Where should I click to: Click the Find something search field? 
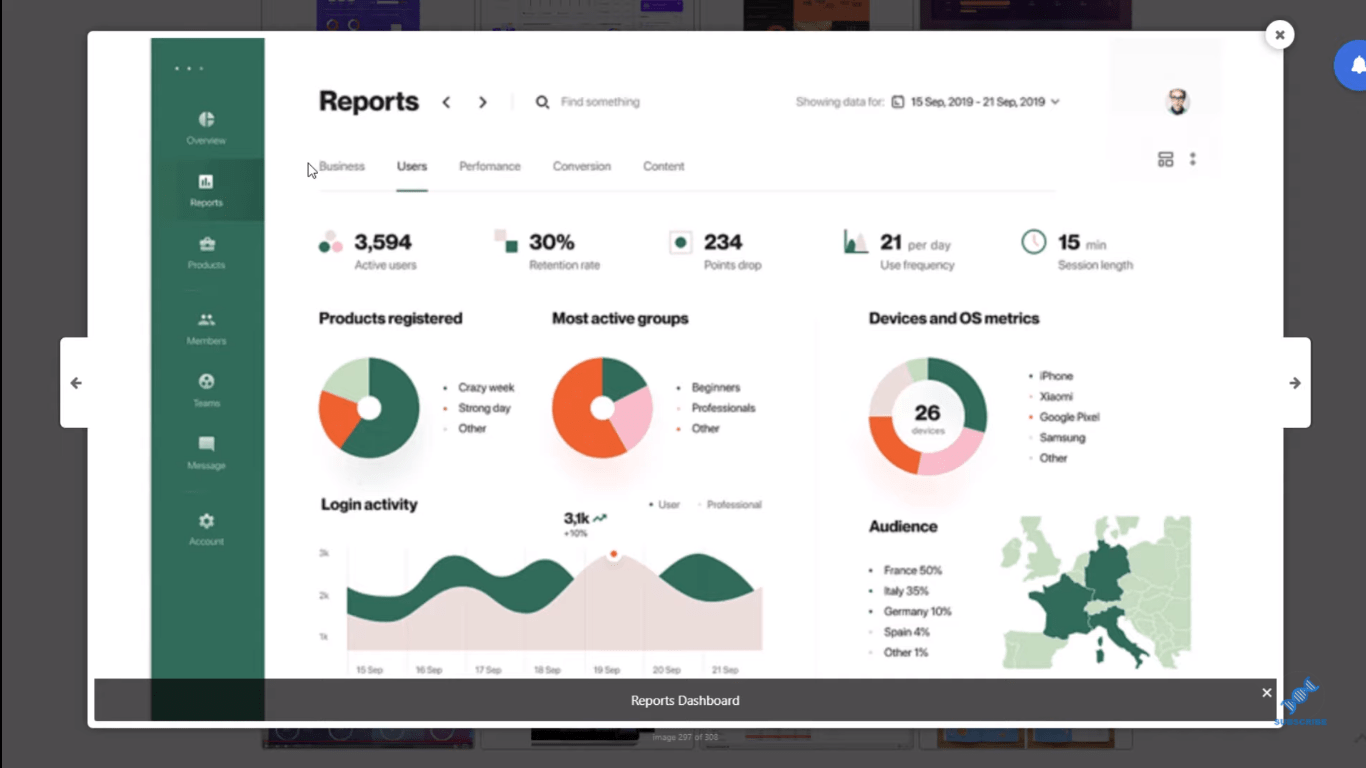[600, 102]
